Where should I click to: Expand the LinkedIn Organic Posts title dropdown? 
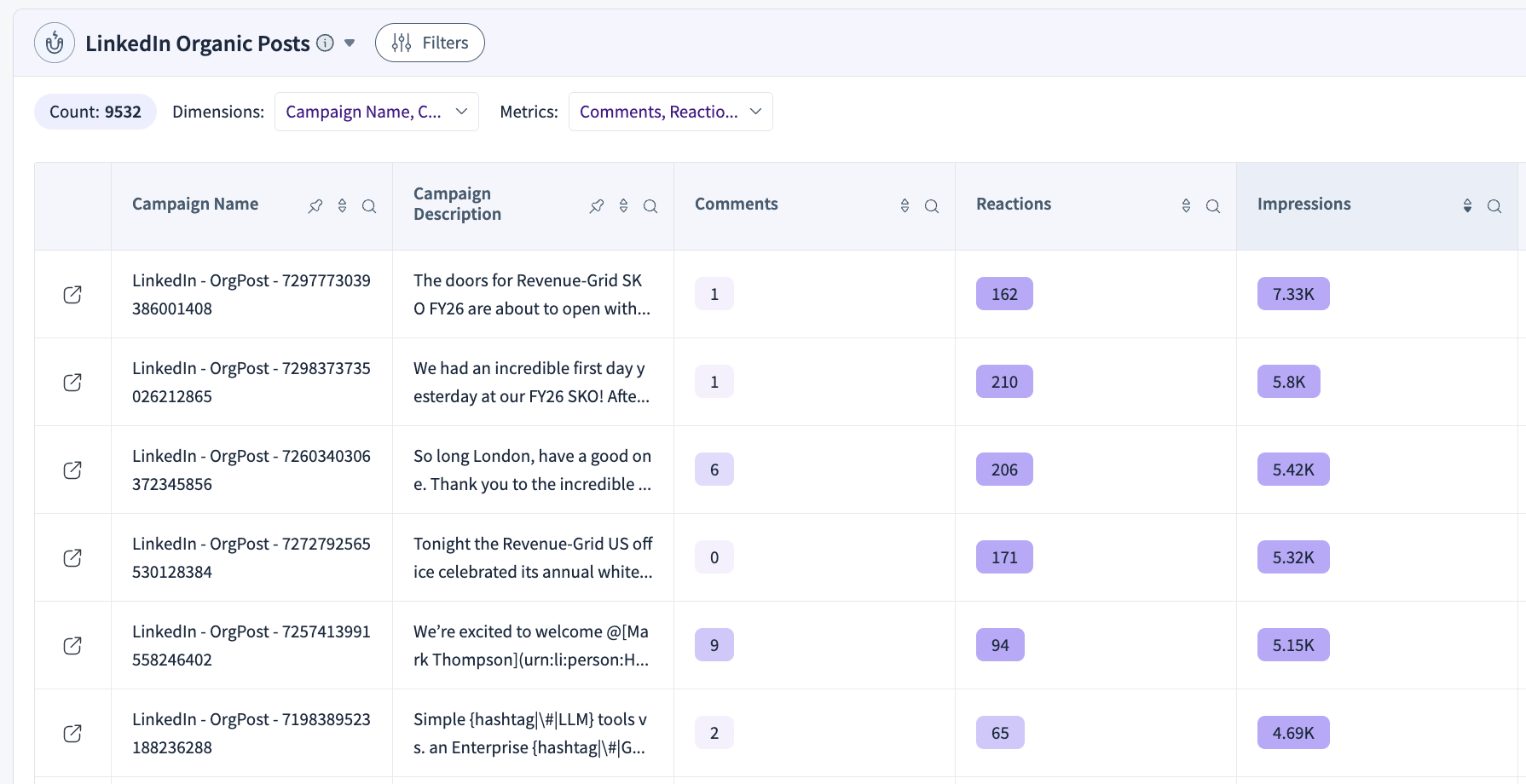point(350,43)
